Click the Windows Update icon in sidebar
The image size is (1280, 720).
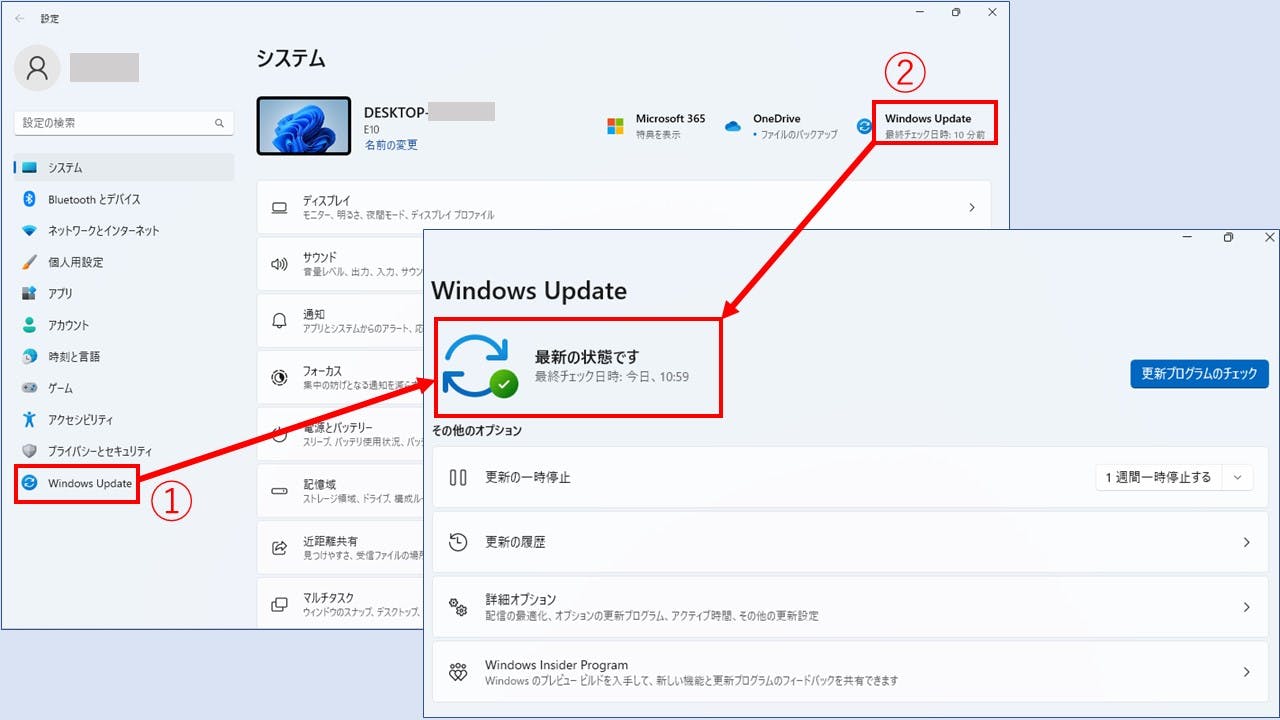(x=30, y=483)
